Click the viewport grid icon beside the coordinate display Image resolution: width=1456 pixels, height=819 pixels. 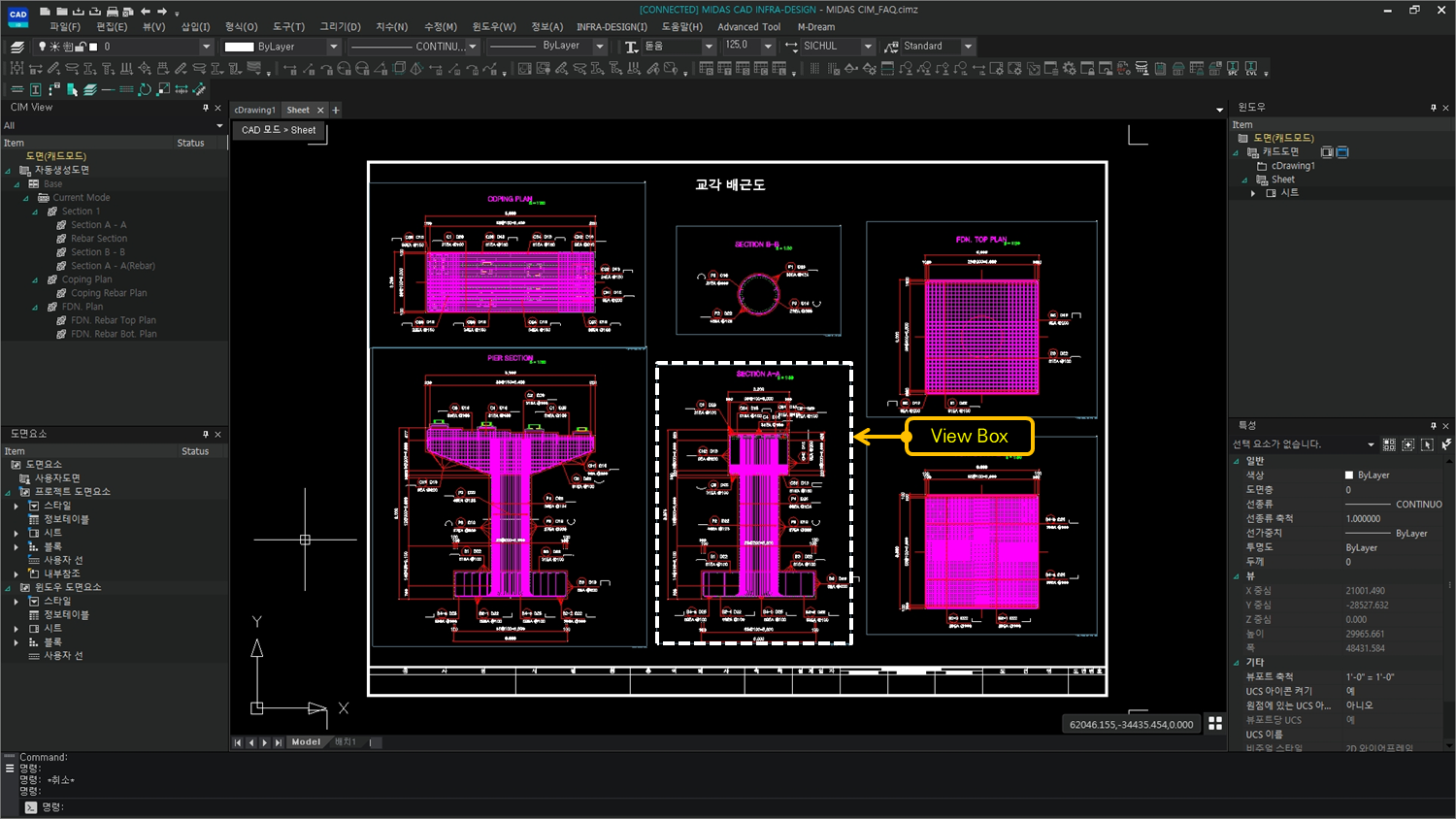point(1215,723)
